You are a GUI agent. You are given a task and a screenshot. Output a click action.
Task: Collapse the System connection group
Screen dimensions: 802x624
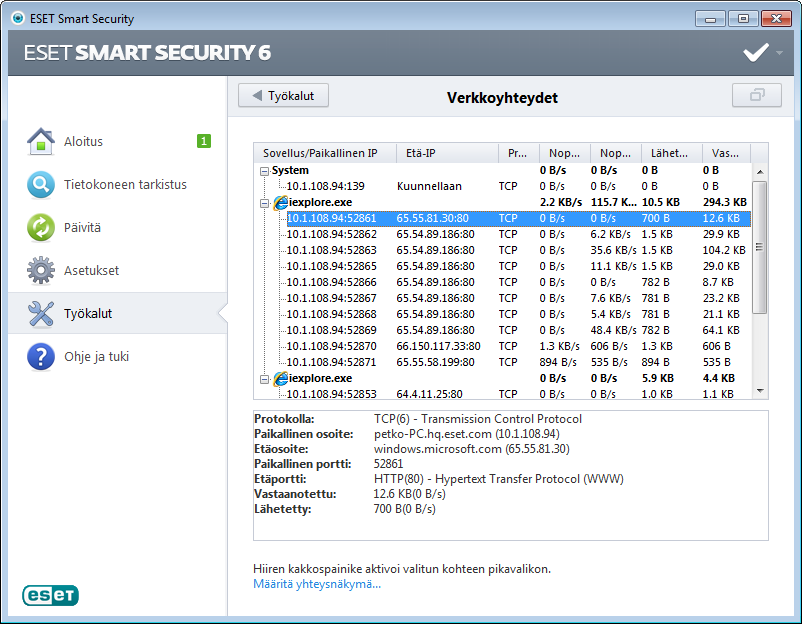[264, 171]
